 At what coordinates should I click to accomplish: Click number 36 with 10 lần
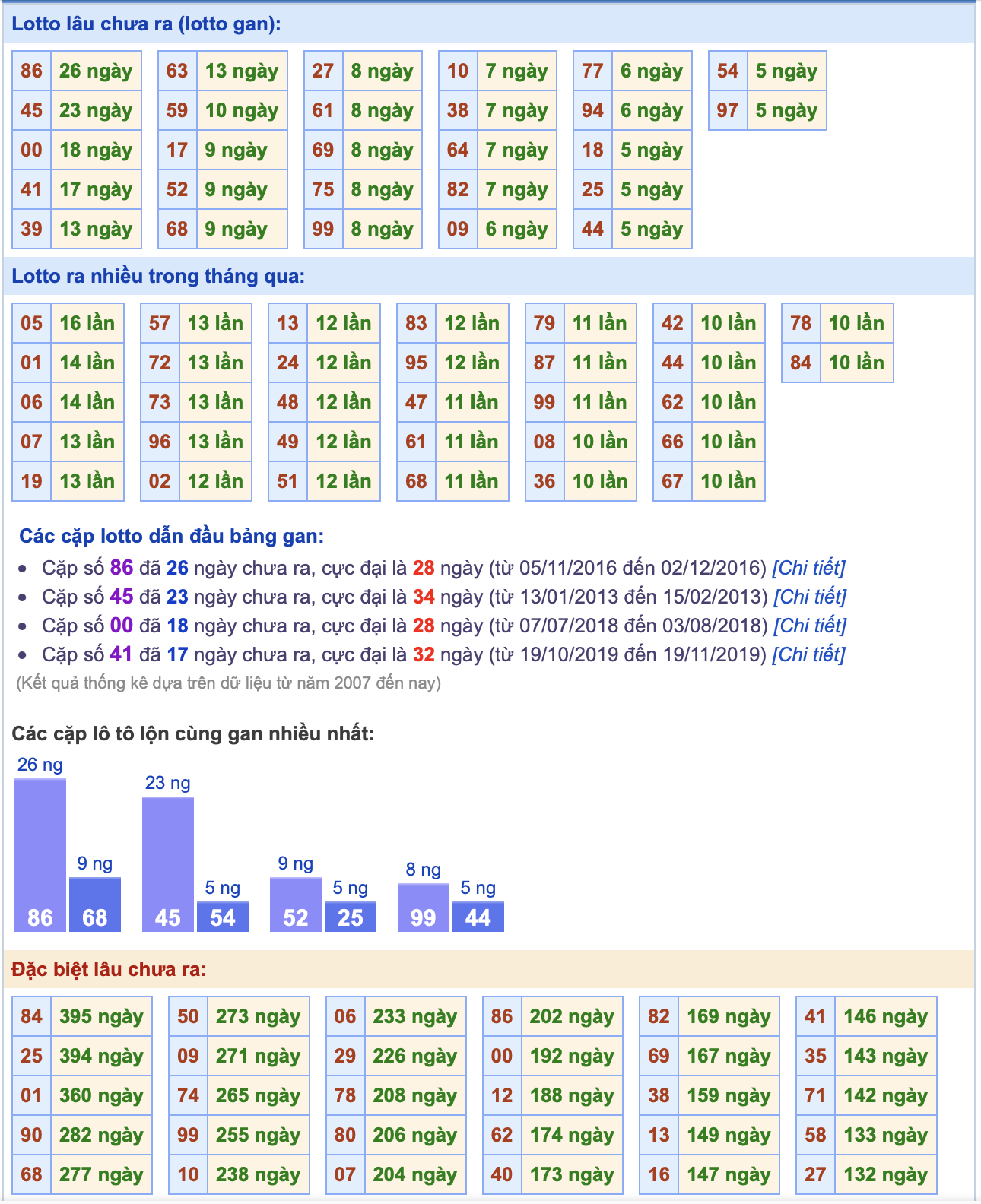[544, 481]
